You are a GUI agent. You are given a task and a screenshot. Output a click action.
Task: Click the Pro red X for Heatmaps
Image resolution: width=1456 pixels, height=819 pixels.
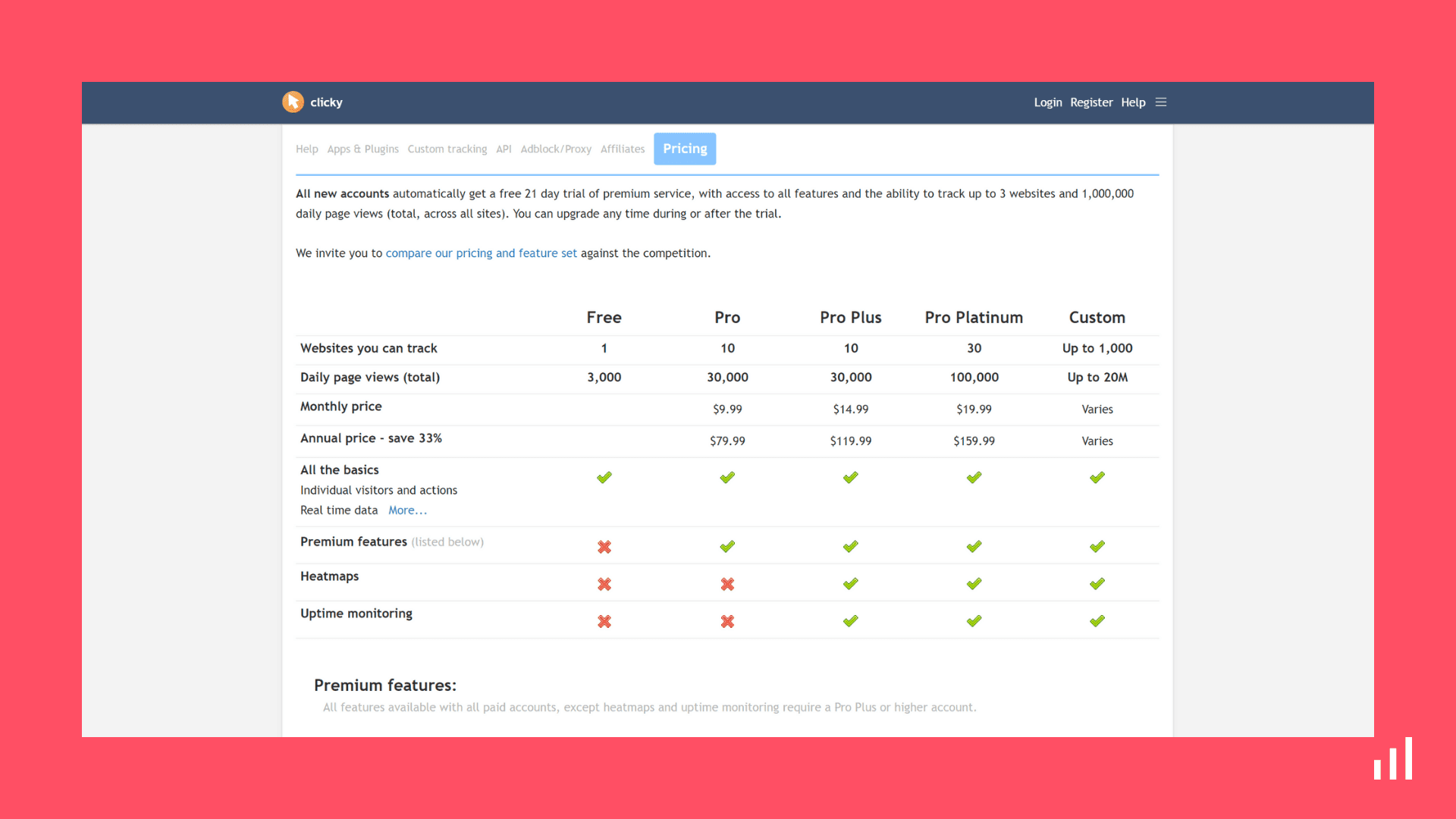[727, 584]
